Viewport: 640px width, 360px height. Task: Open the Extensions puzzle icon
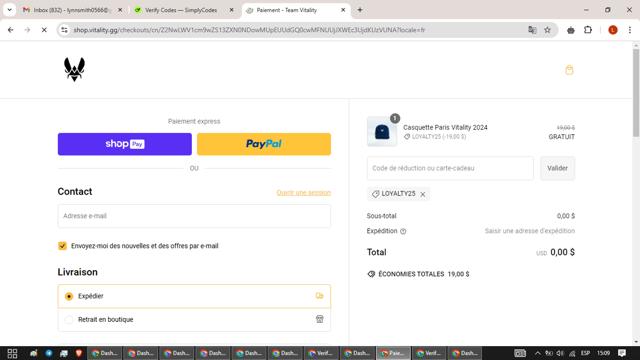pyautogui.click(x=588, y=30)
